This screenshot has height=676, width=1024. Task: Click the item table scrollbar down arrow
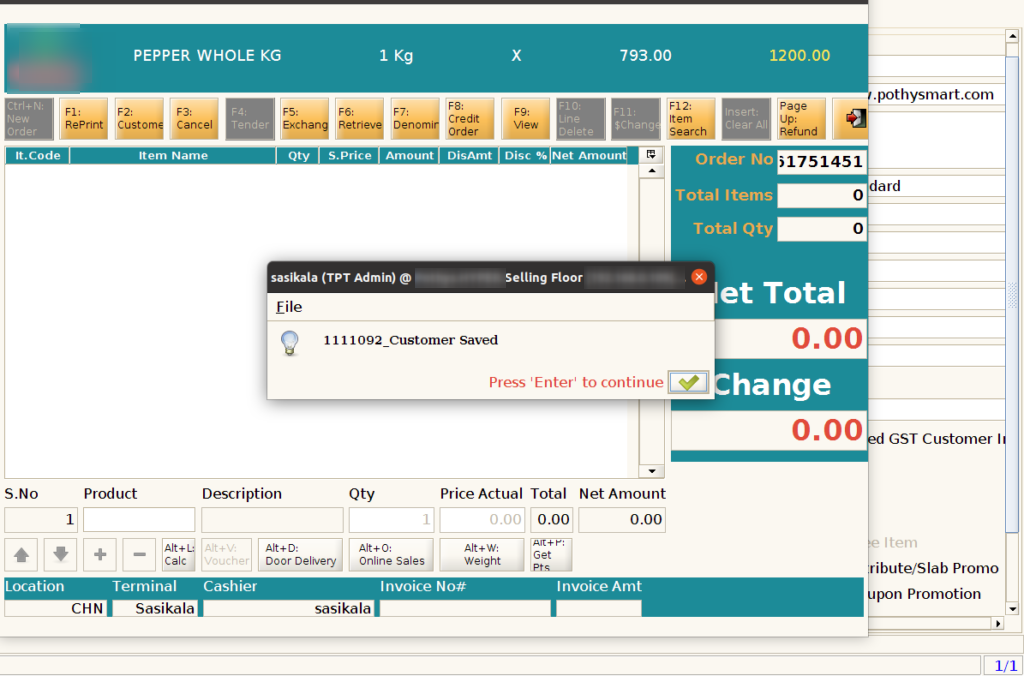(651, 471)
